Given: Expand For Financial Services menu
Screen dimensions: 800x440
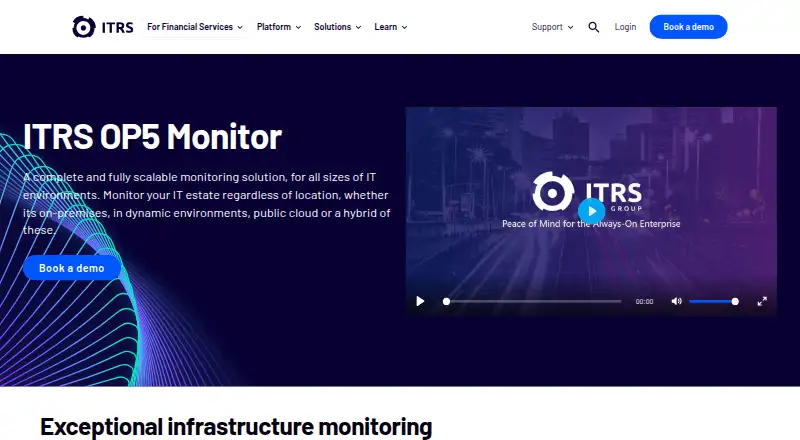Looking at the screenshot, I should [x=195, y=27].
